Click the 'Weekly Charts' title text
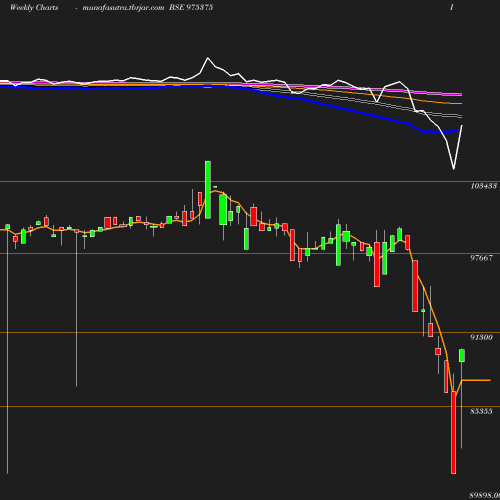Screen dimensions: 500x500 (x=34, y=8)
